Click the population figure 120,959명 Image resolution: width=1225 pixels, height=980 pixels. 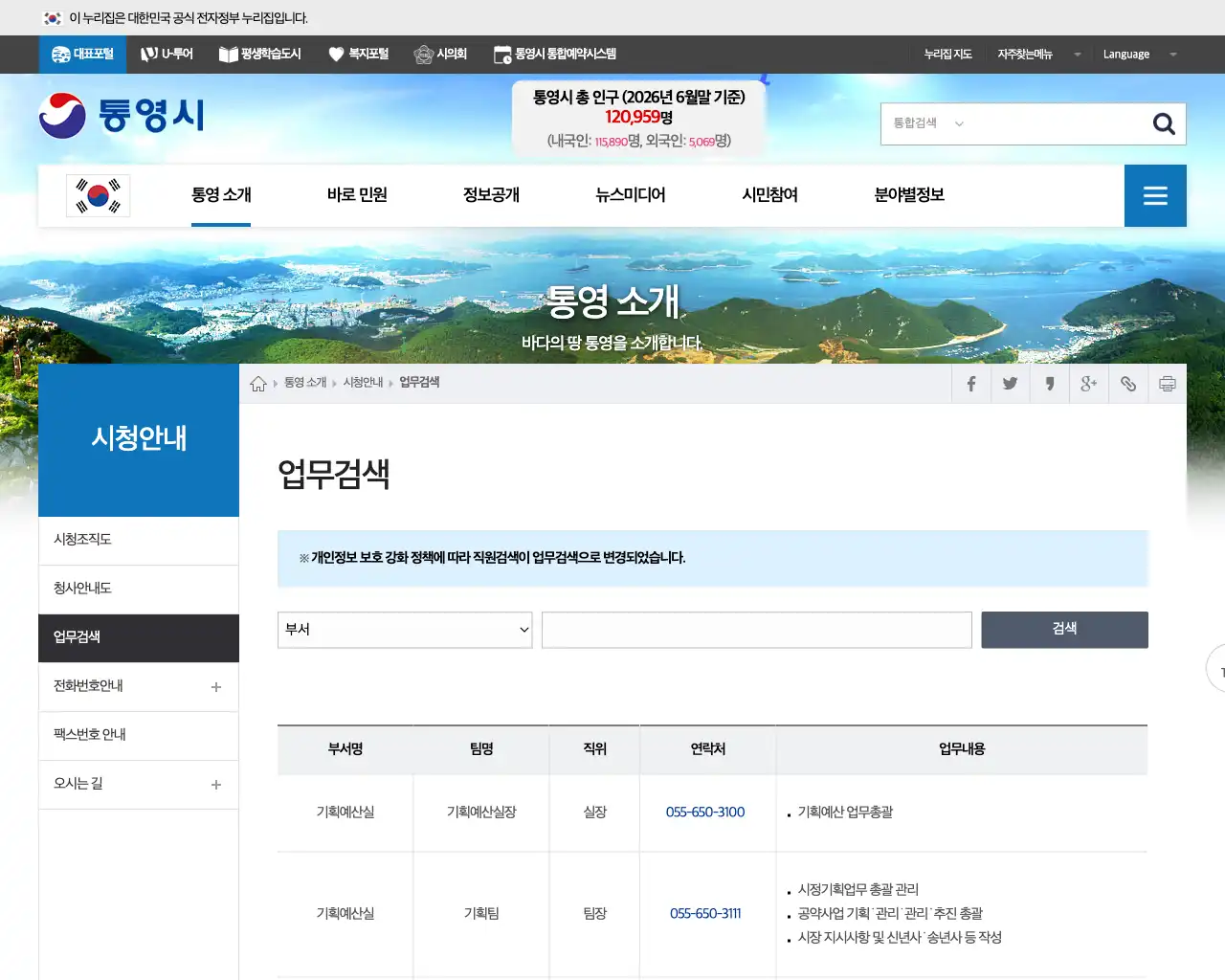[x=638, y=117]
